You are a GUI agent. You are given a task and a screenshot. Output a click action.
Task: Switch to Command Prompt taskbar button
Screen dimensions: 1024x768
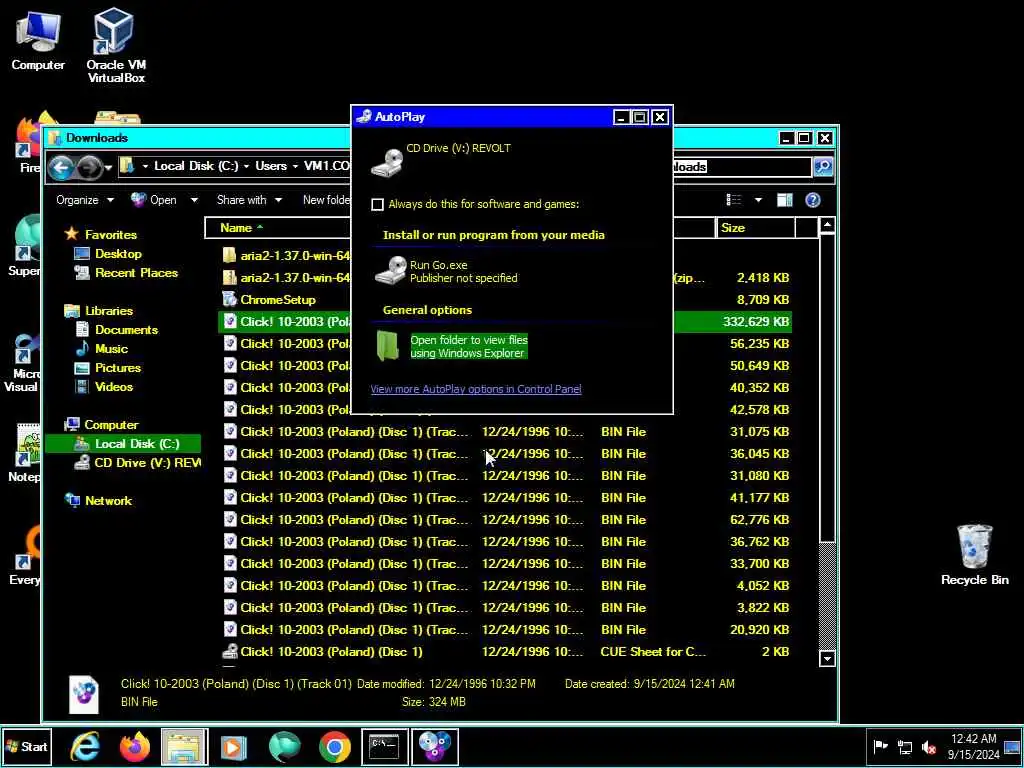tap(384, 746)
